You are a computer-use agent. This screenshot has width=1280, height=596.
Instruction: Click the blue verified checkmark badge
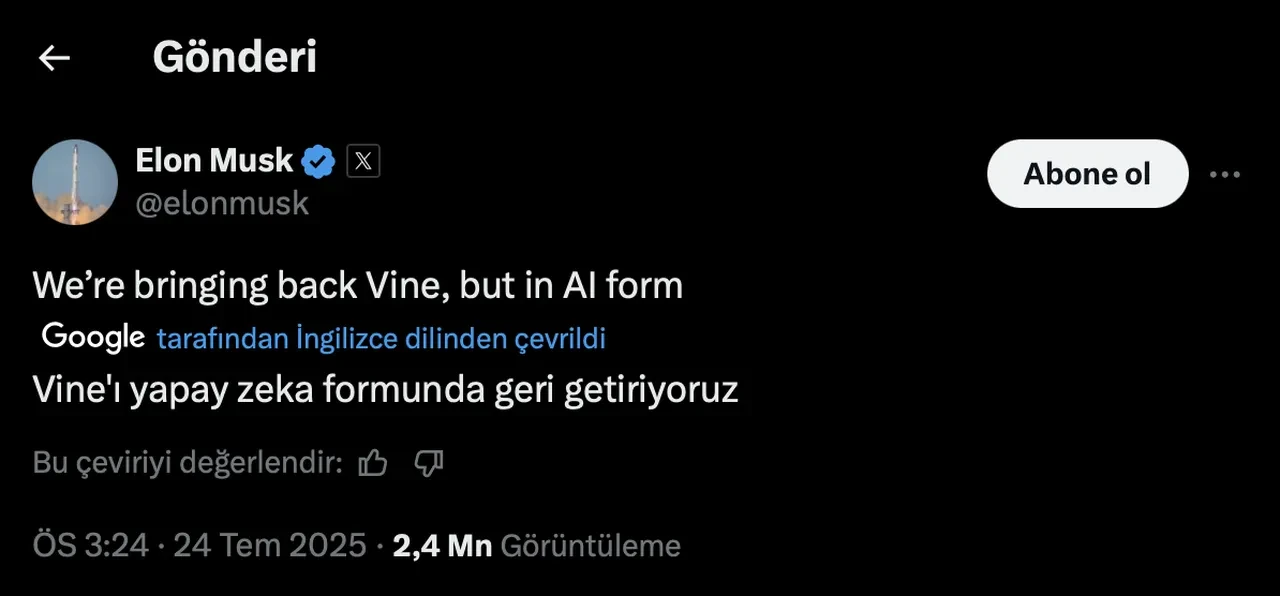pos(318,161)
